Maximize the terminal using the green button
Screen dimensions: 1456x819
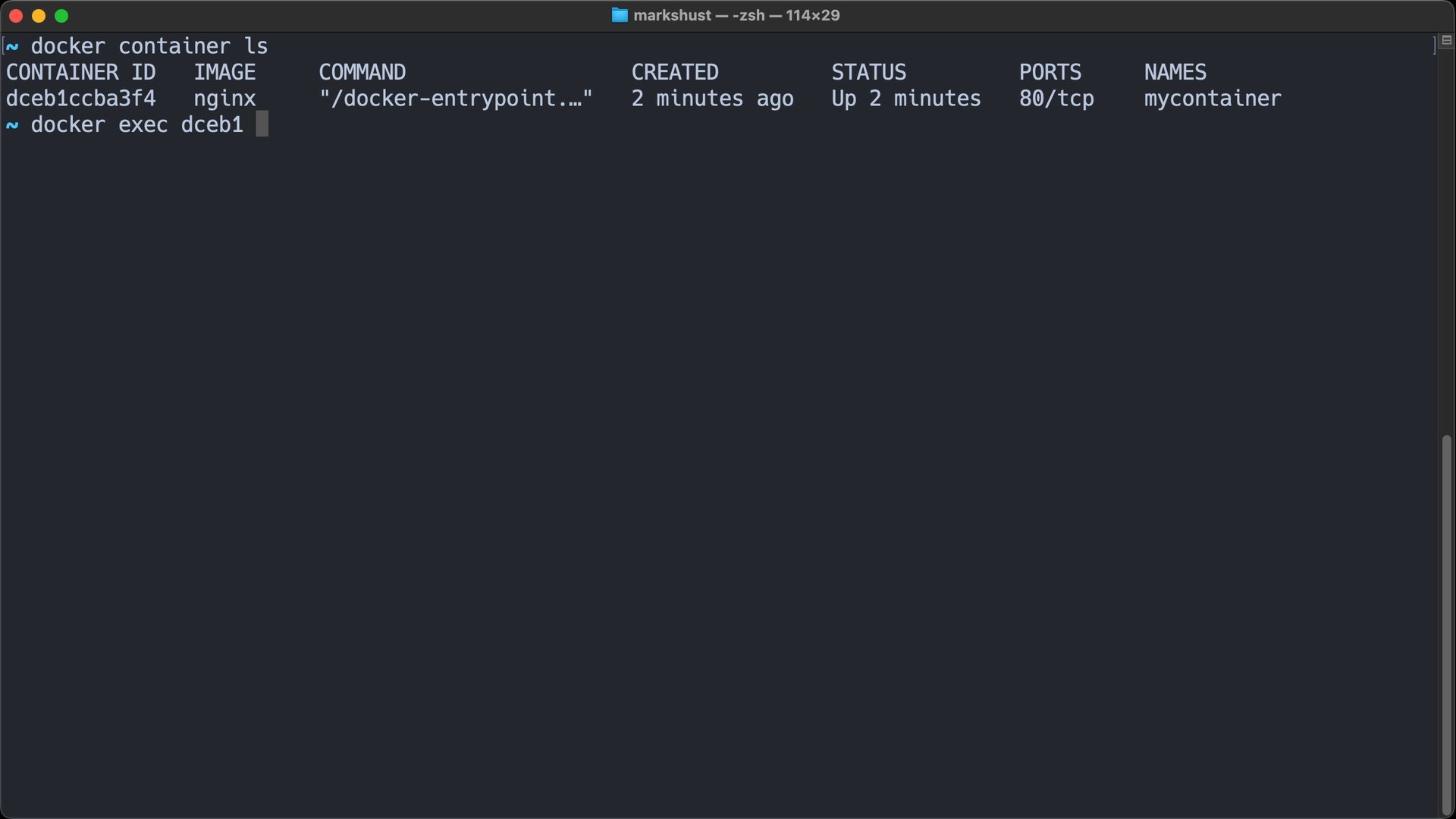[x=61, y=16]
